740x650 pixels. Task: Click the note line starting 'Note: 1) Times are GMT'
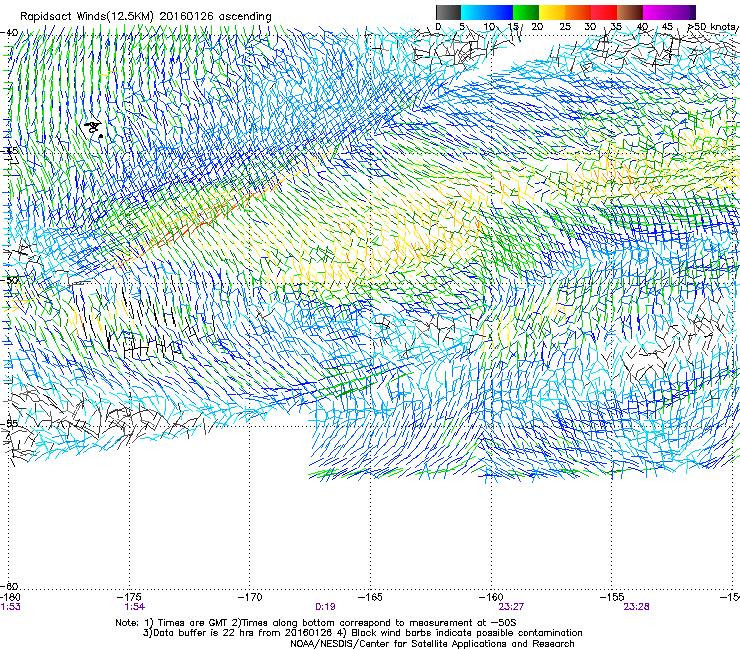click(x=316, y=623)
